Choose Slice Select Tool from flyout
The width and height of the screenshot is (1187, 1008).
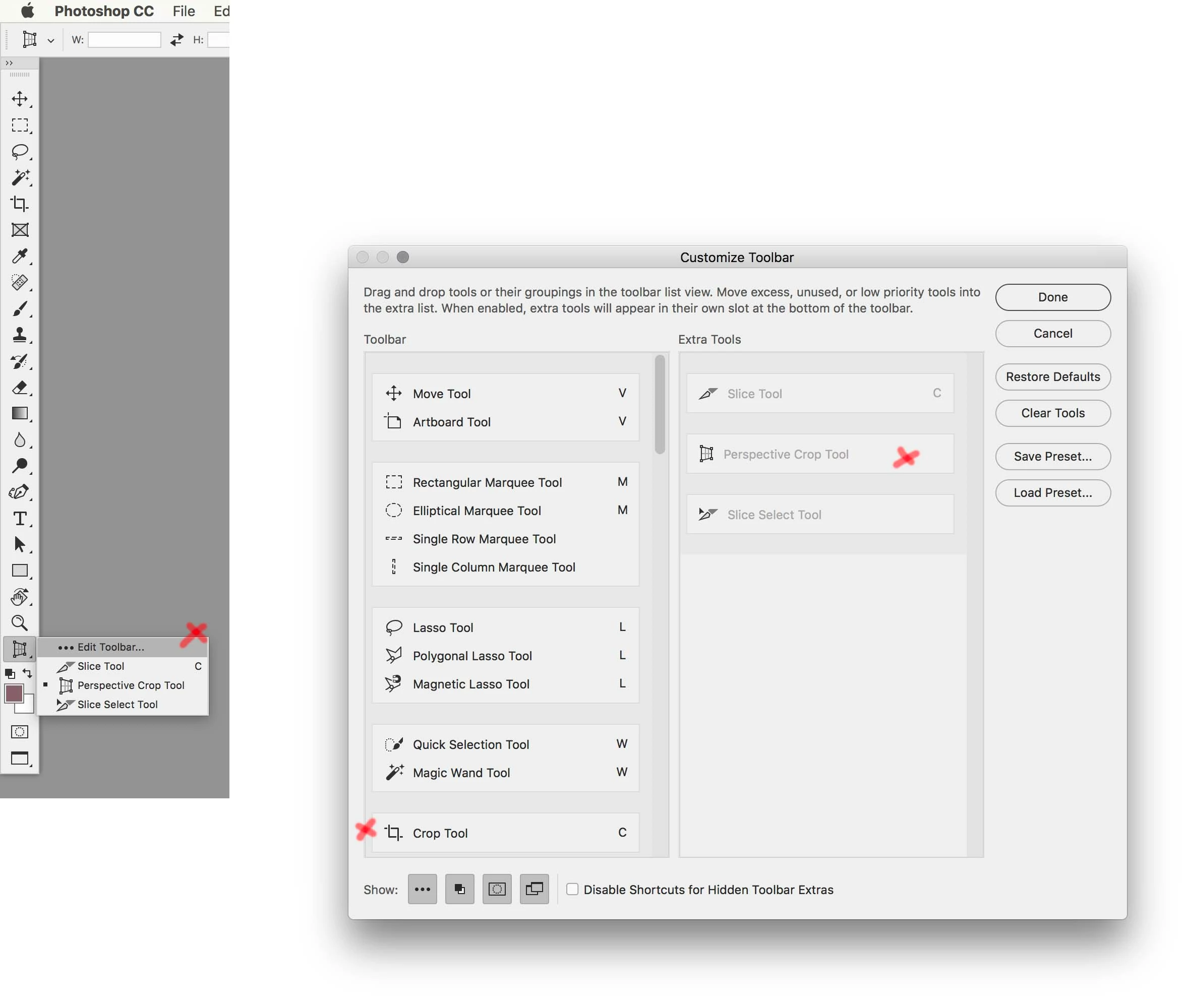pos(117,705)
